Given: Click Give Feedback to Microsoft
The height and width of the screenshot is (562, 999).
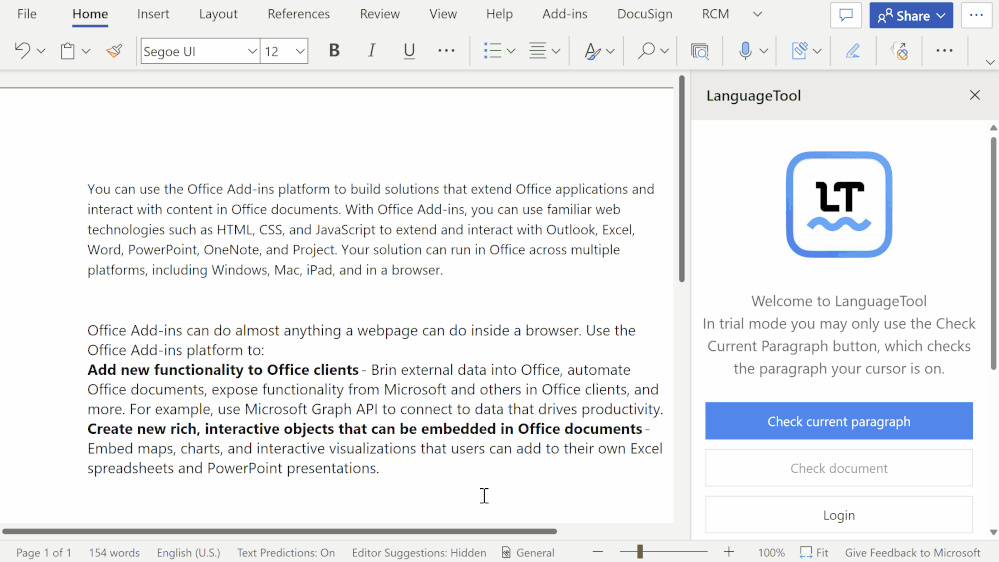Looking at the screenshot, I should click(x=913, y=552).
